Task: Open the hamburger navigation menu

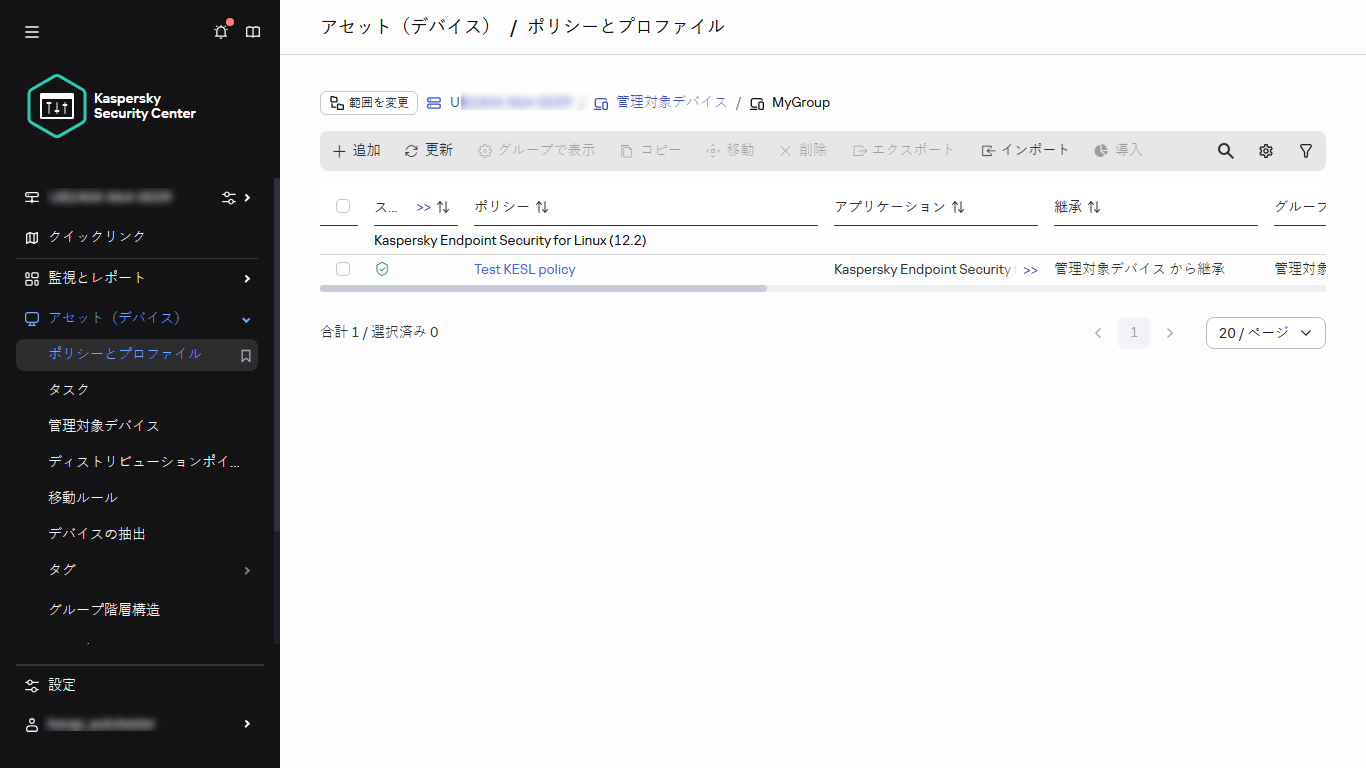Action: pos(31,31)
